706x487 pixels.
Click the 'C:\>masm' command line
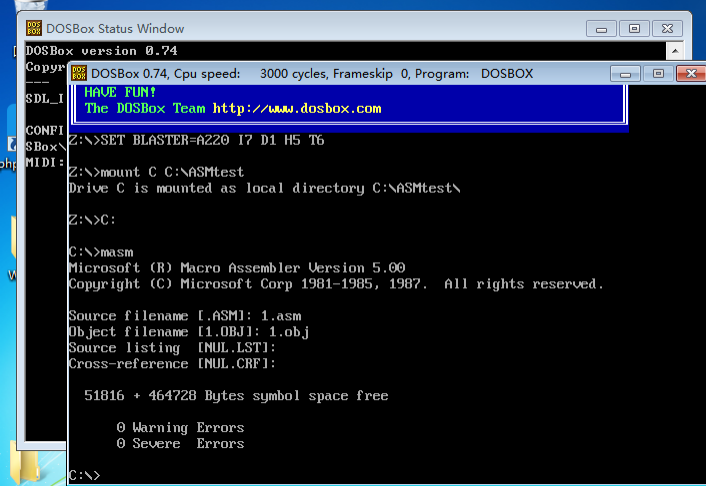(101, 252)
